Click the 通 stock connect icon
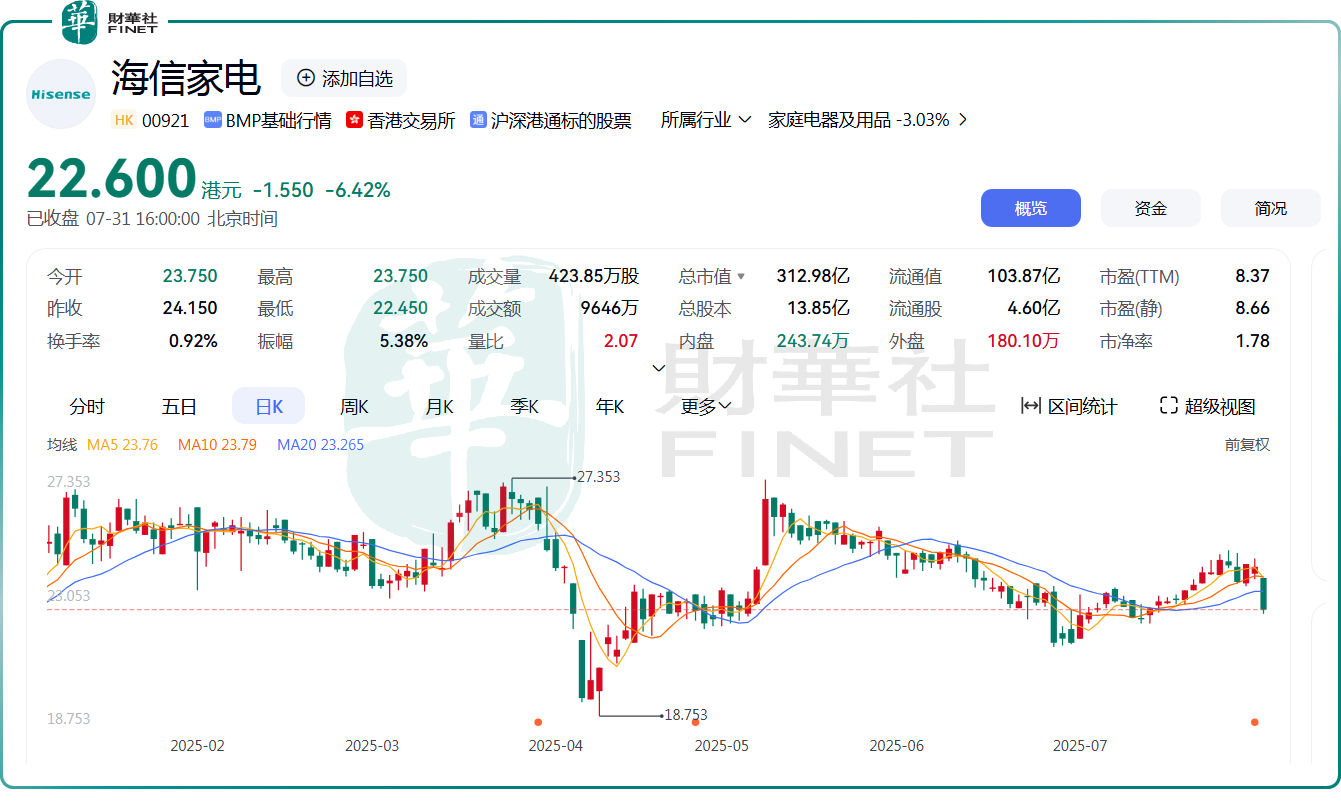Image resolution: width=1341 pixels, height=809 pixels. [x=478, y=120]
